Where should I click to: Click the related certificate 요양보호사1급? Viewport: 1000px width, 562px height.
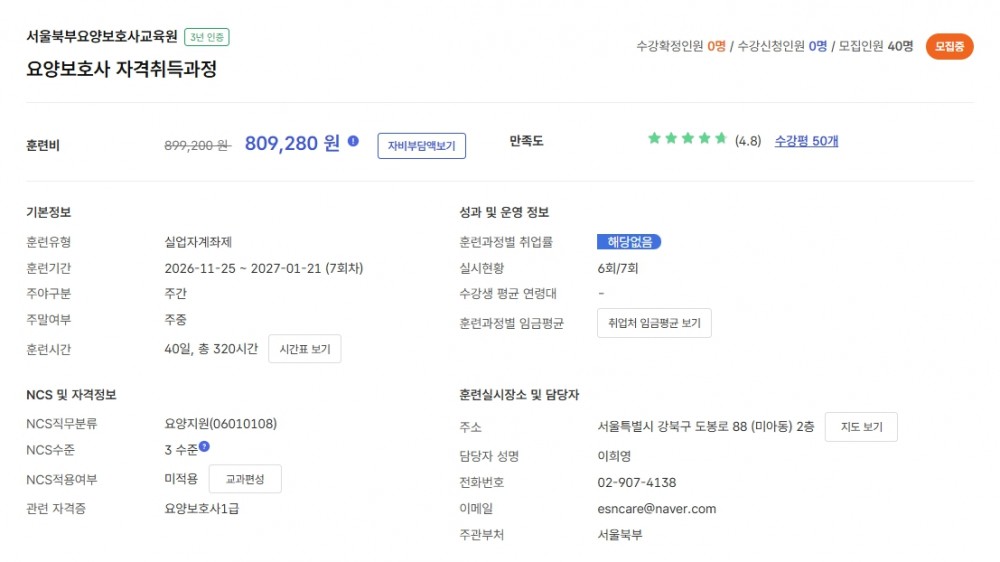(x=202, y=509)
